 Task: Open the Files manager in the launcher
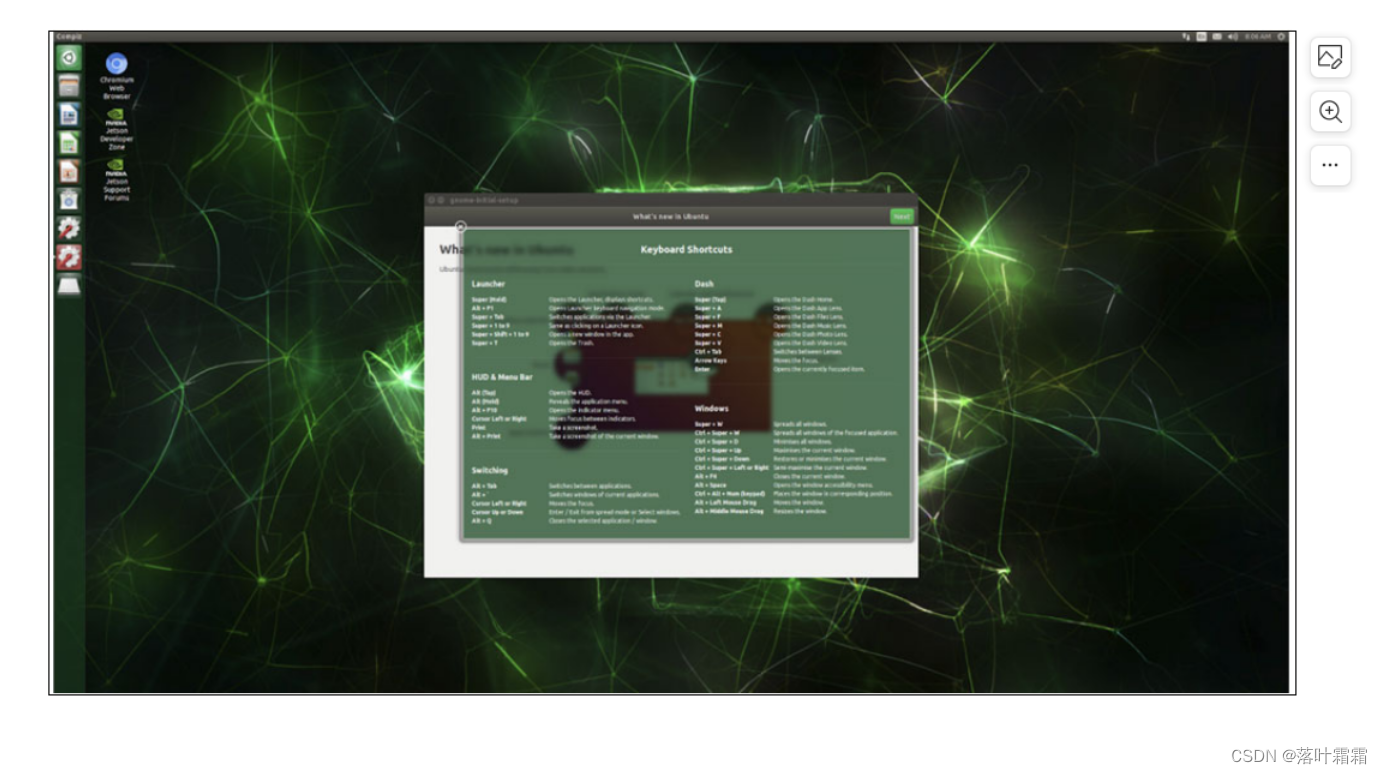(68, 86)
